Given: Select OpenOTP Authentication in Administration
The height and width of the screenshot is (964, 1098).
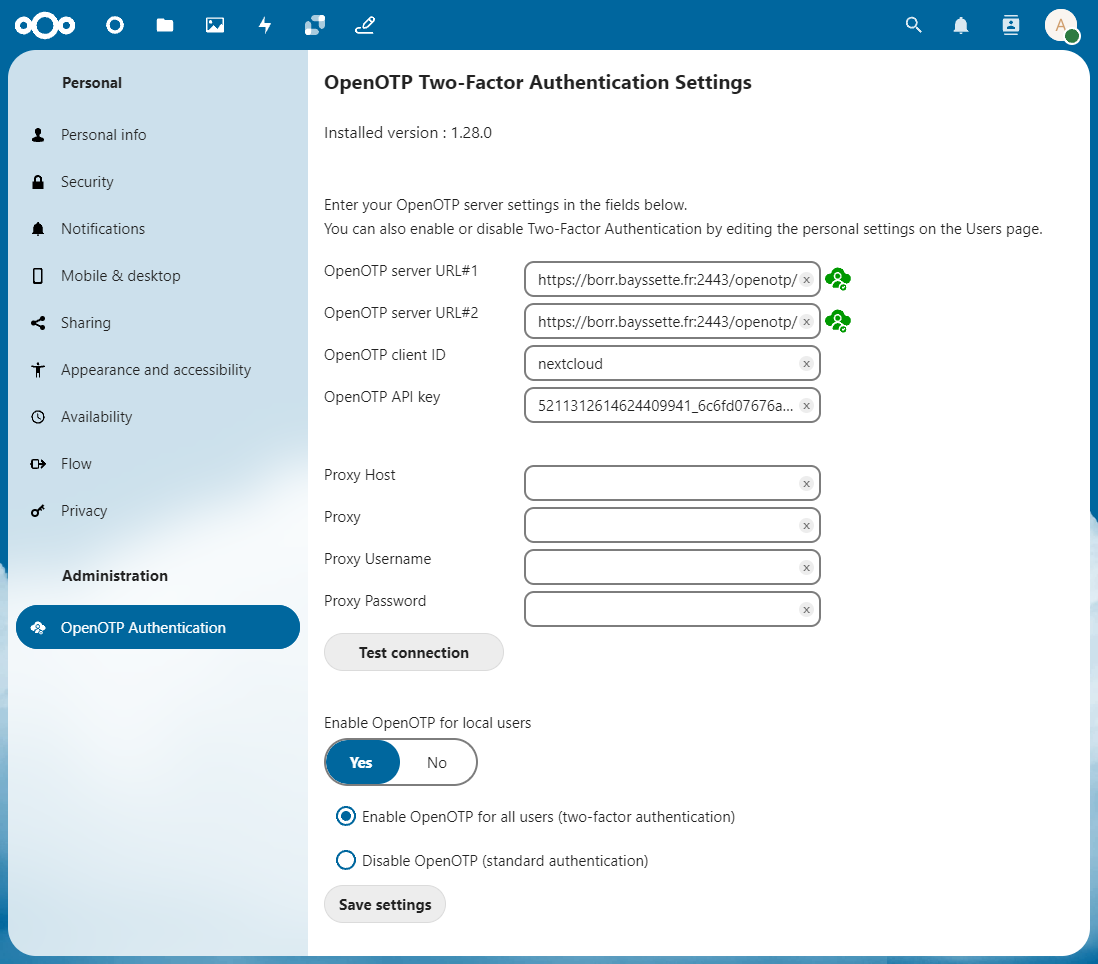Looking at the screenshot, I should pyautogui.click(x=158, y=627).
